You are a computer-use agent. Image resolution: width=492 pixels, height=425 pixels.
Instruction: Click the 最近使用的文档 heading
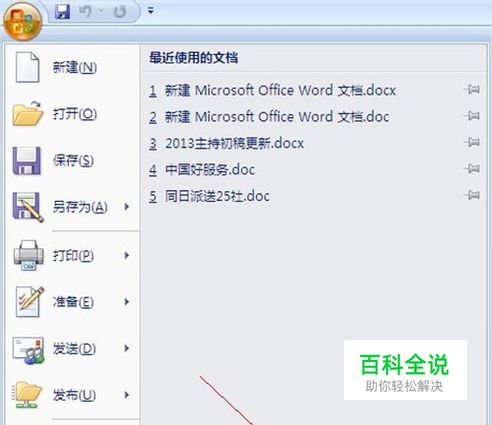click(194, 58)
